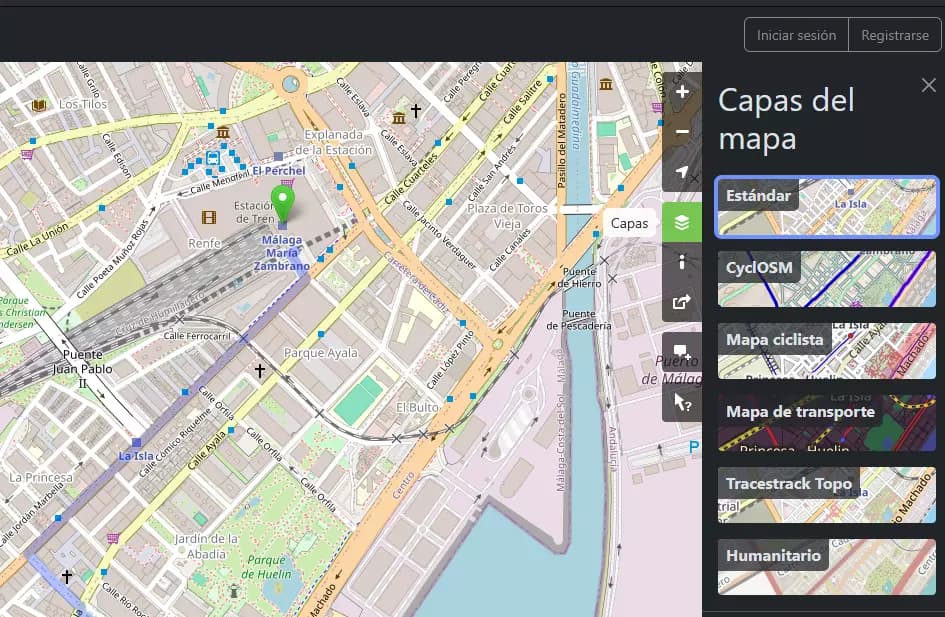Click the La Princesa neighborhood label
The height and width of the screenshot is (617, 945).
(40, 477)
